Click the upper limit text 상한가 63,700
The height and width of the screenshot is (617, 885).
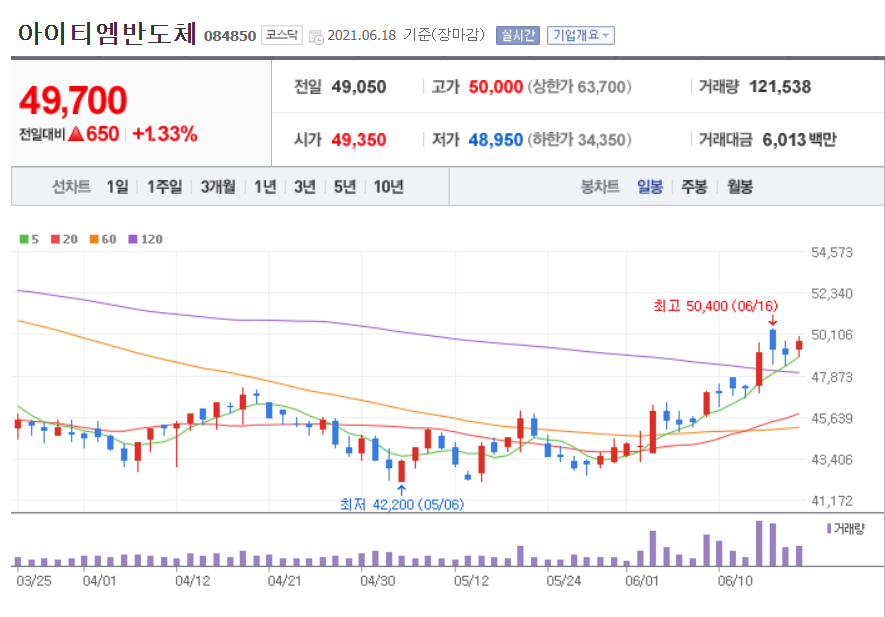click(x=580, y=87)
